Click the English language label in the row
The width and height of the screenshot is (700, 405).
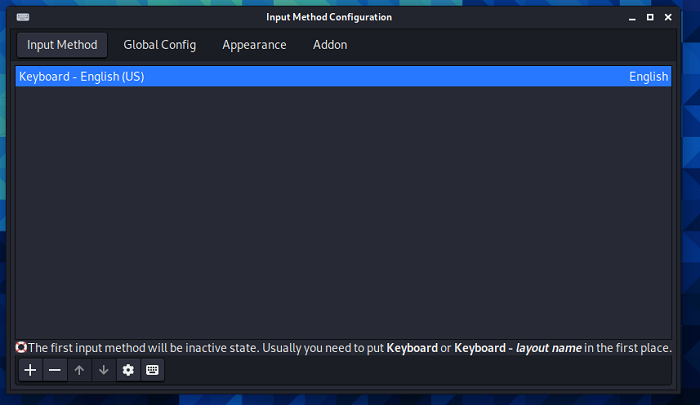point(648,77)
